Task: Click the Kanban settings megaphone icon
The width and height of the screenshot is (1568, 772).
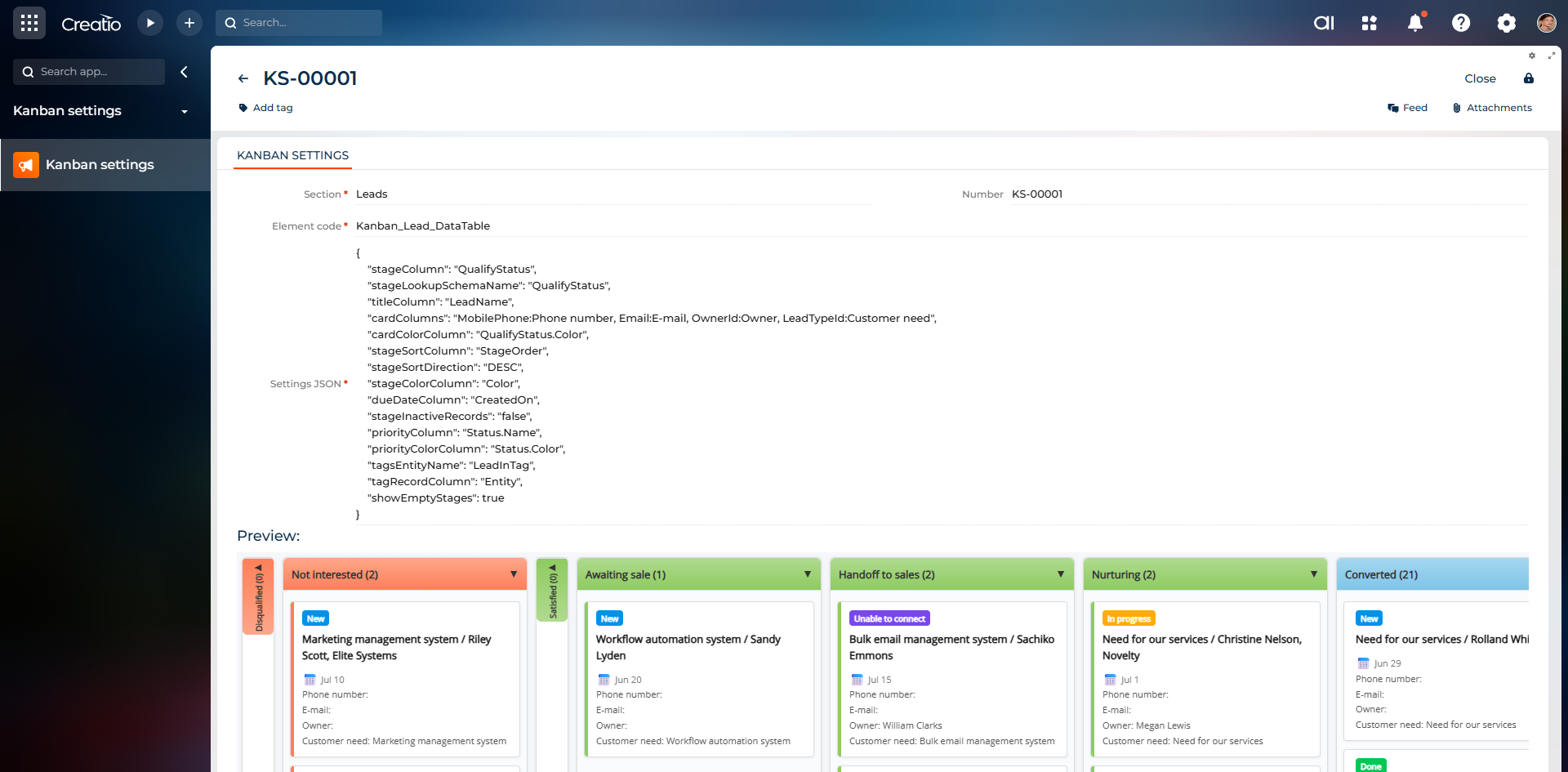Action: tap(26, 165)
